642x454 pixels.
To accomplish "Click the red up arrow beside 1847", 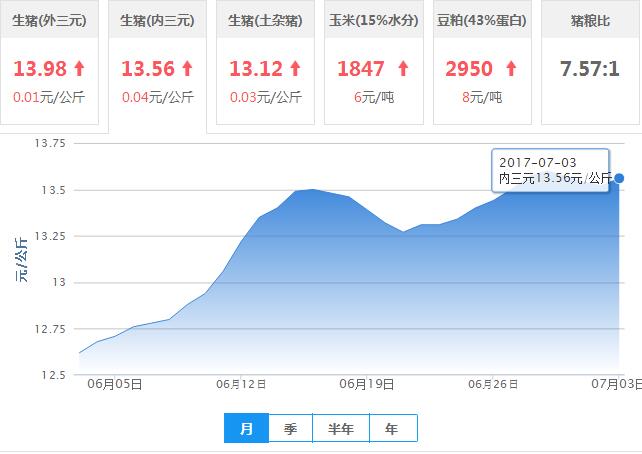I will (403, 68).
